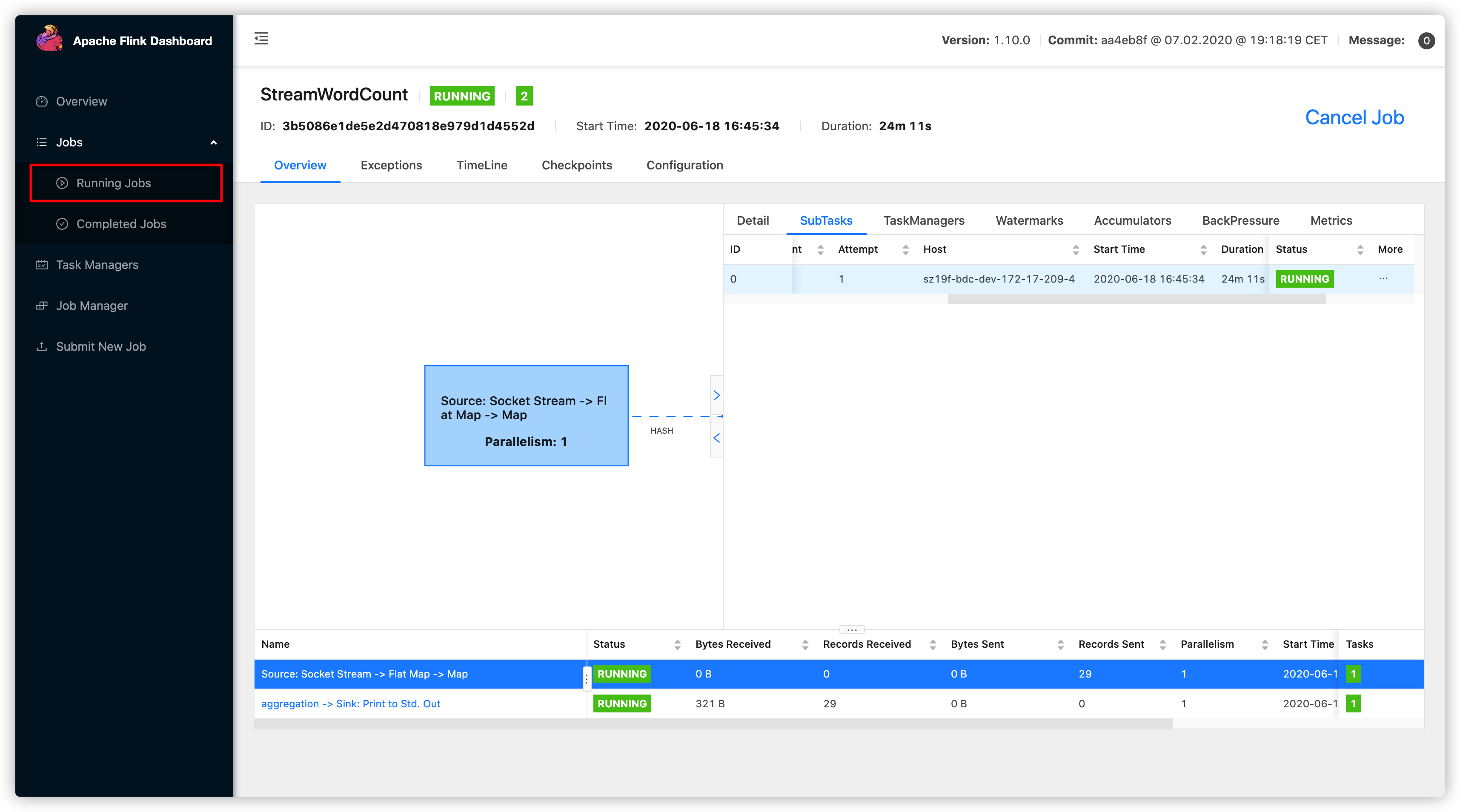Sort subtasks by Host column
Screen dimensions: 1460x812
pyautogui.click(x=1075, y=249)
